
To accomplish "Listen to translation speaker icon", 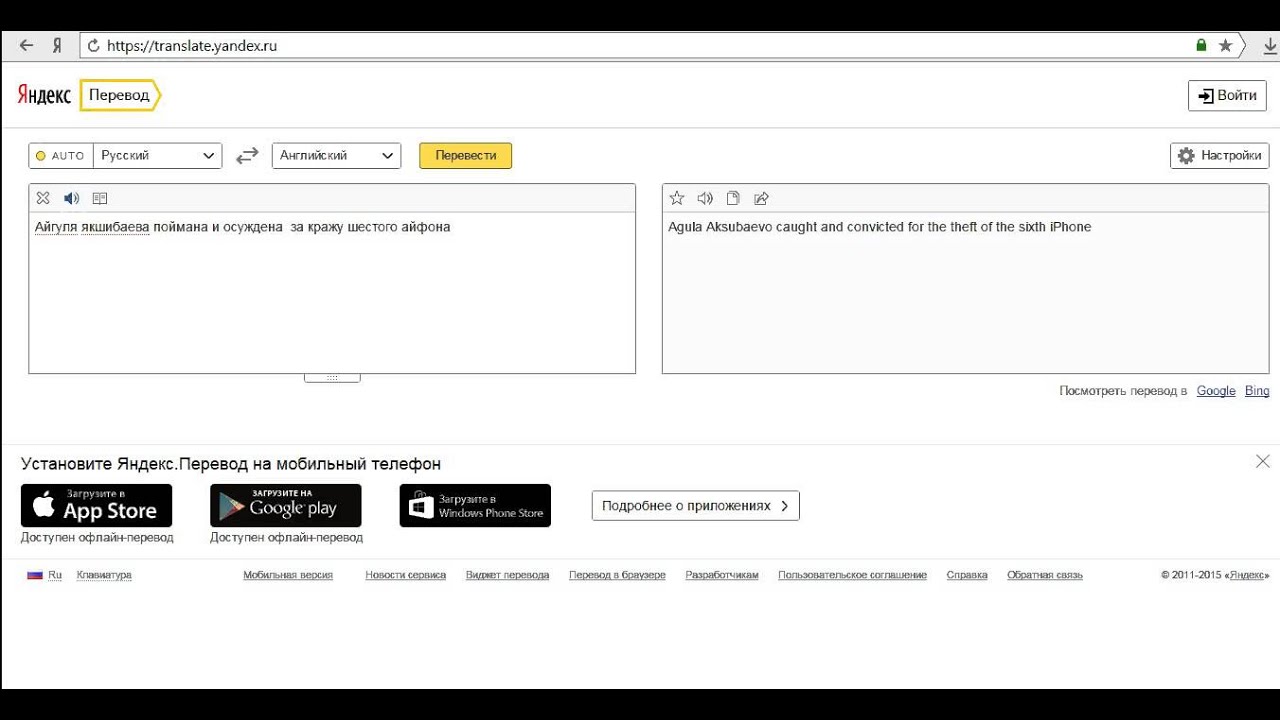I will coord(705,198).
